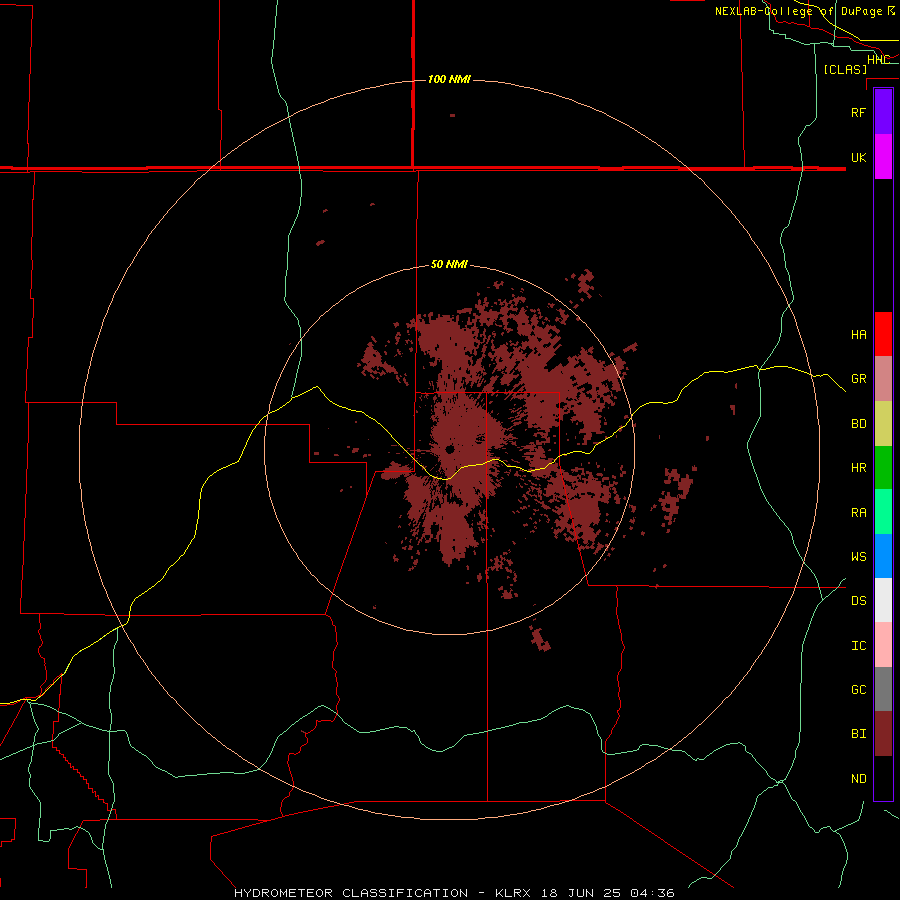This screenshot has height=900, width=900.
Task: Click the salmon GR legend swatch
Action: click(883, 379)
